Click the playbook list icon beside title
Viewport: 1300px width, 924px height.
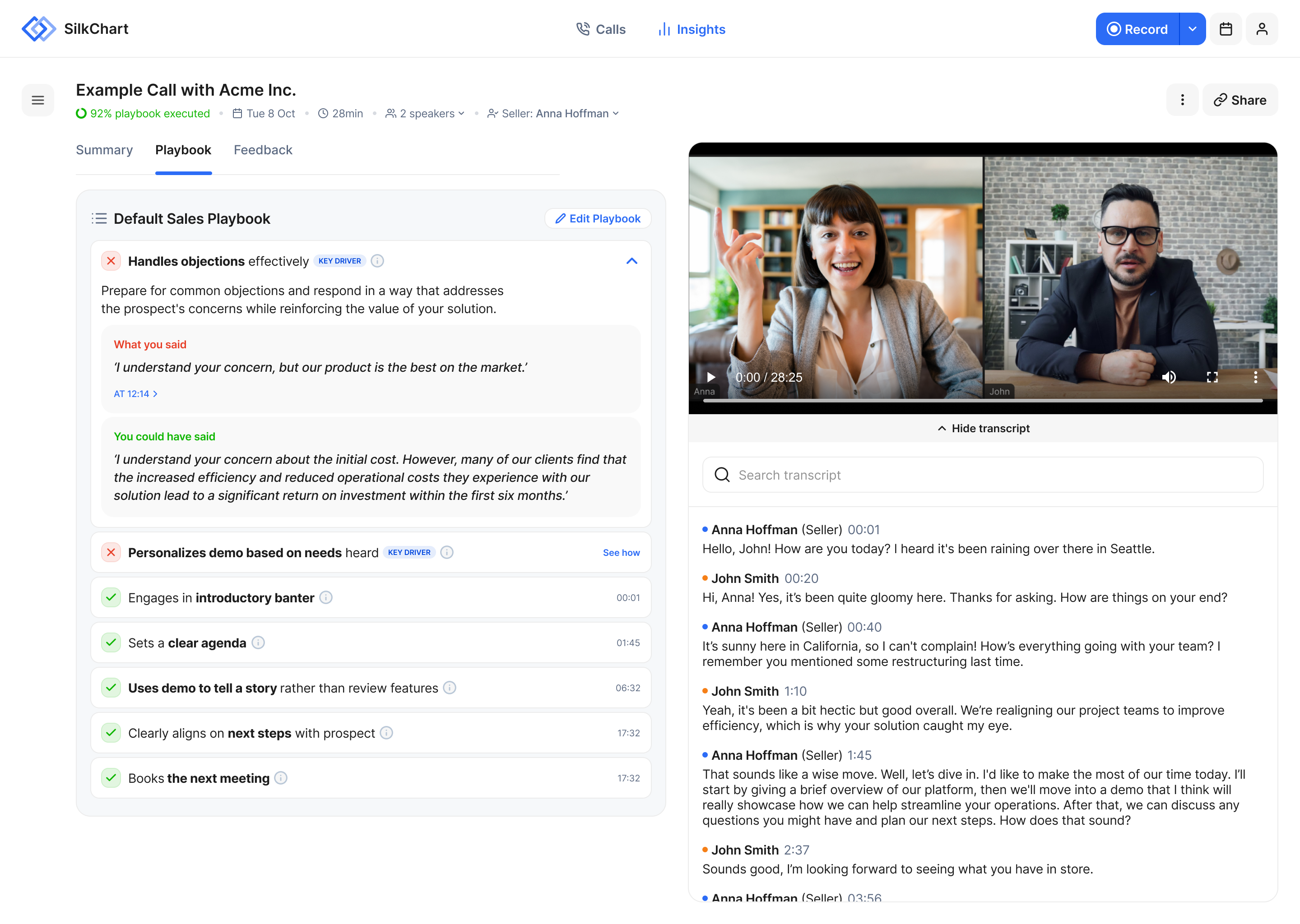coord(99,218)
